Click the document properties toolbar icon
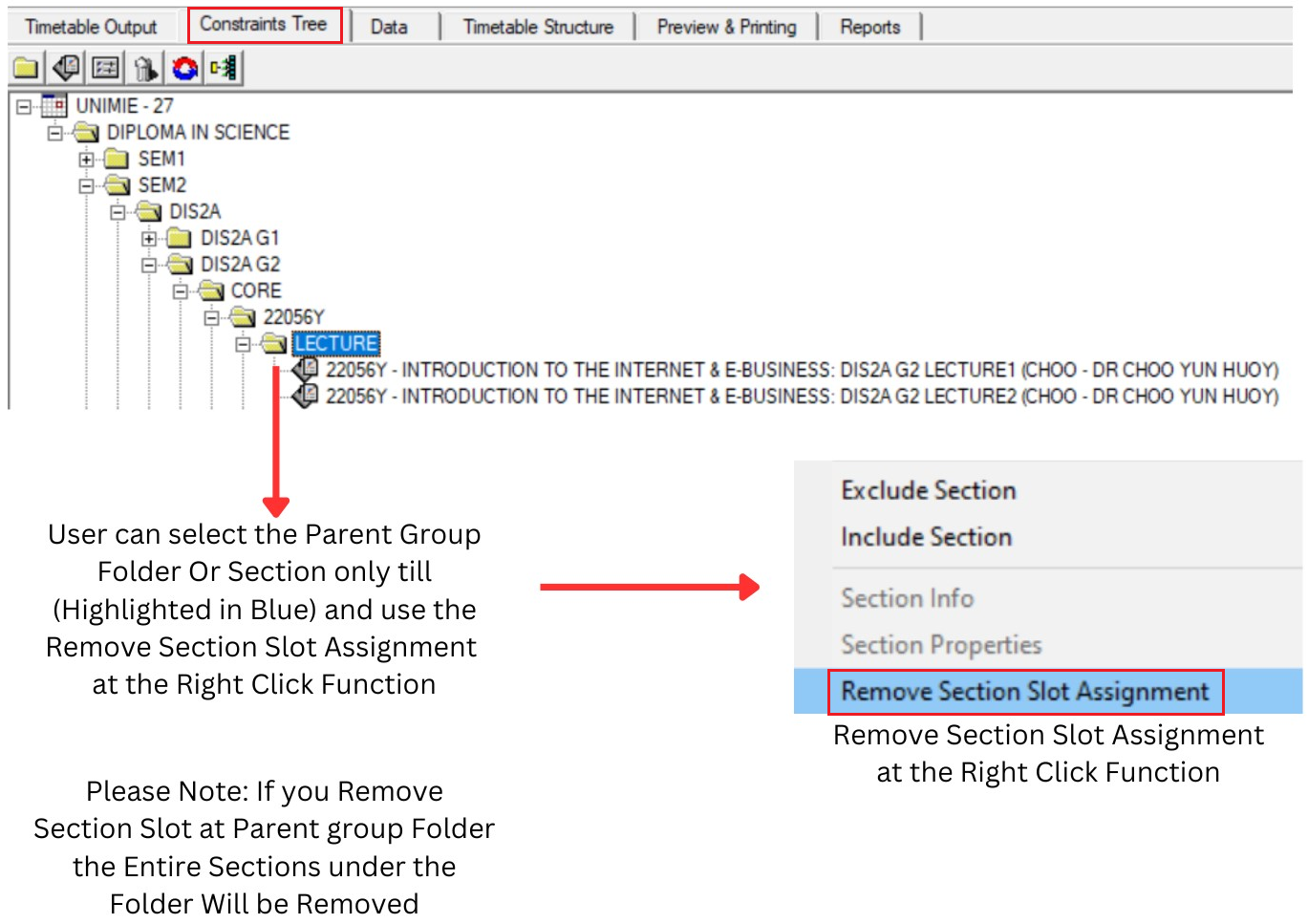This screenshot has height=924, width=1308. click(65, 67)
